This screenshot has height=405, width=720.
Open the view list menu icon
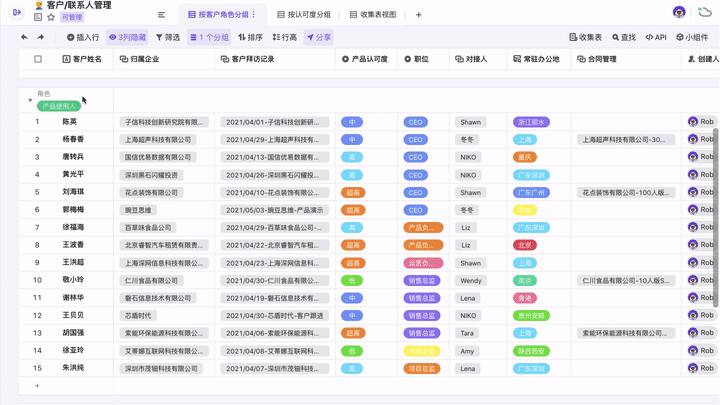(162, 15)
